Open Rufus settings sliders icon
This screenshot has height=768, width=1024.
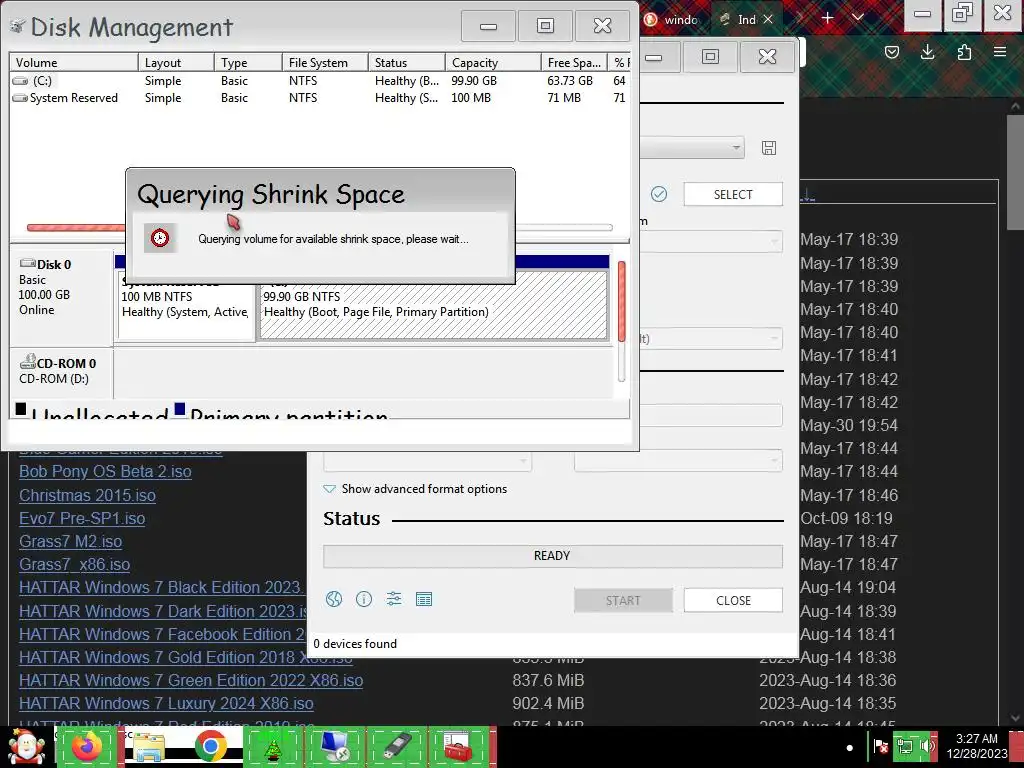click(x=394, y=599)
